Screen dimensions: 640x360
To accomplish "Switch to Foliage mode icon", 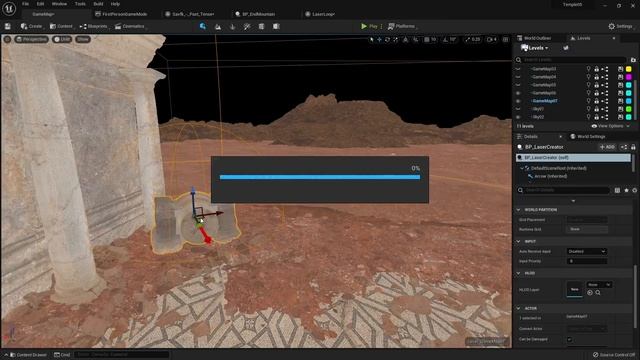I will 232,27.
